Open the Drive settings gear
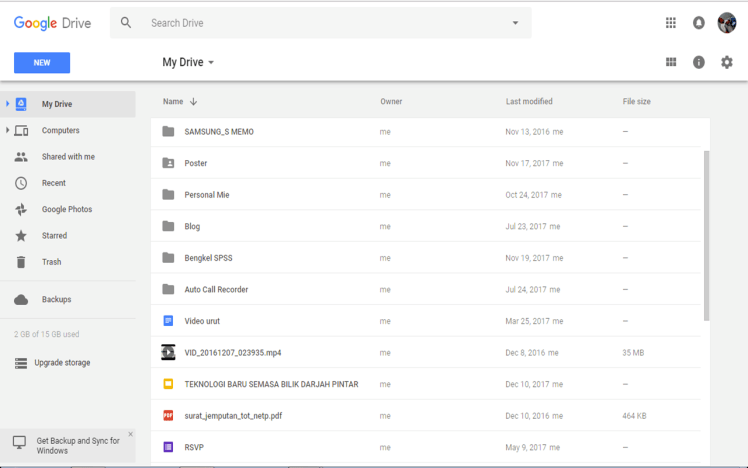 [x=727, y=62]
